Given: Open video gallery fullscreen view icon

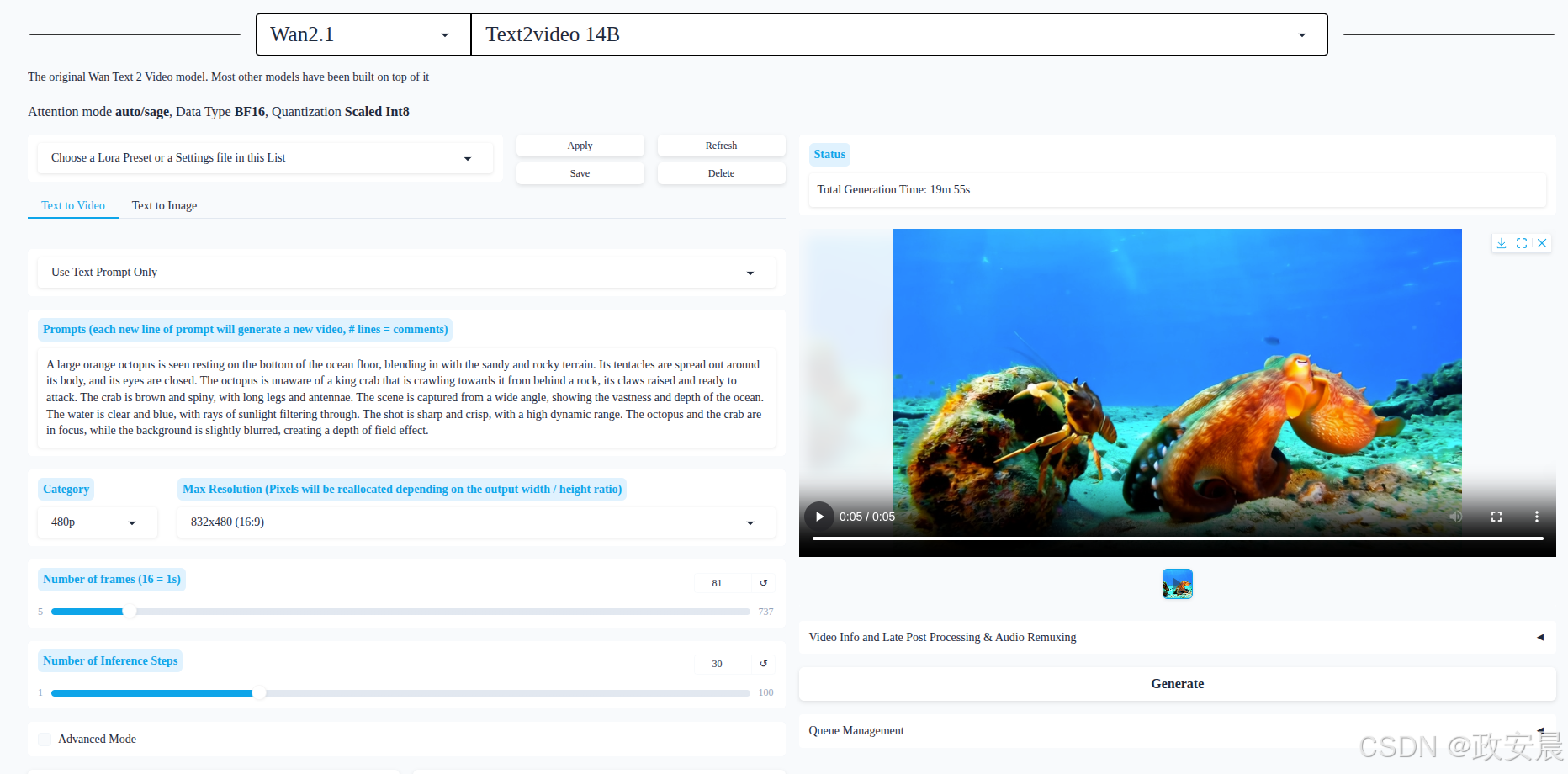Looking at the screenshot, I should (x=1522, y=243).
